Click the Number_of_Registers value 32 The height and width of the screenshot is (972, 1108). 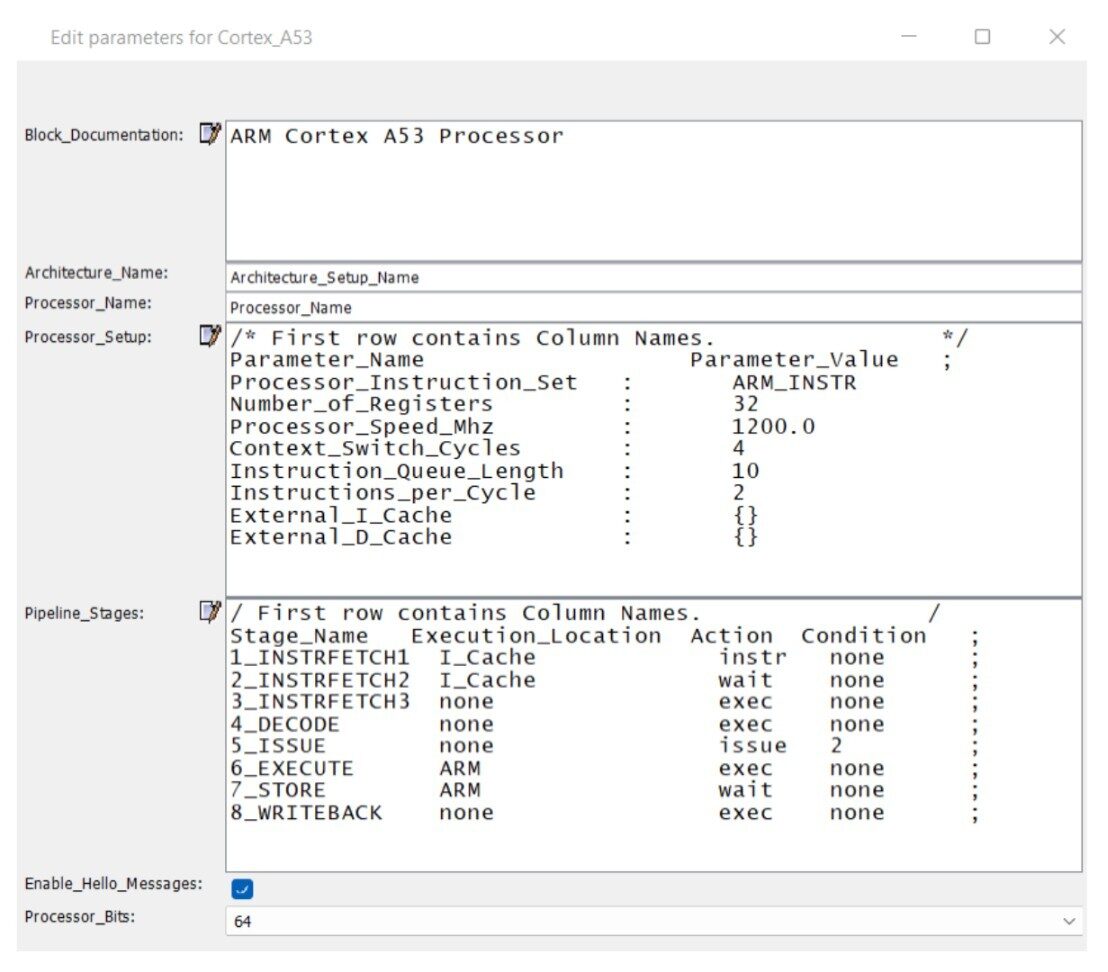click(x=745, y=404)
